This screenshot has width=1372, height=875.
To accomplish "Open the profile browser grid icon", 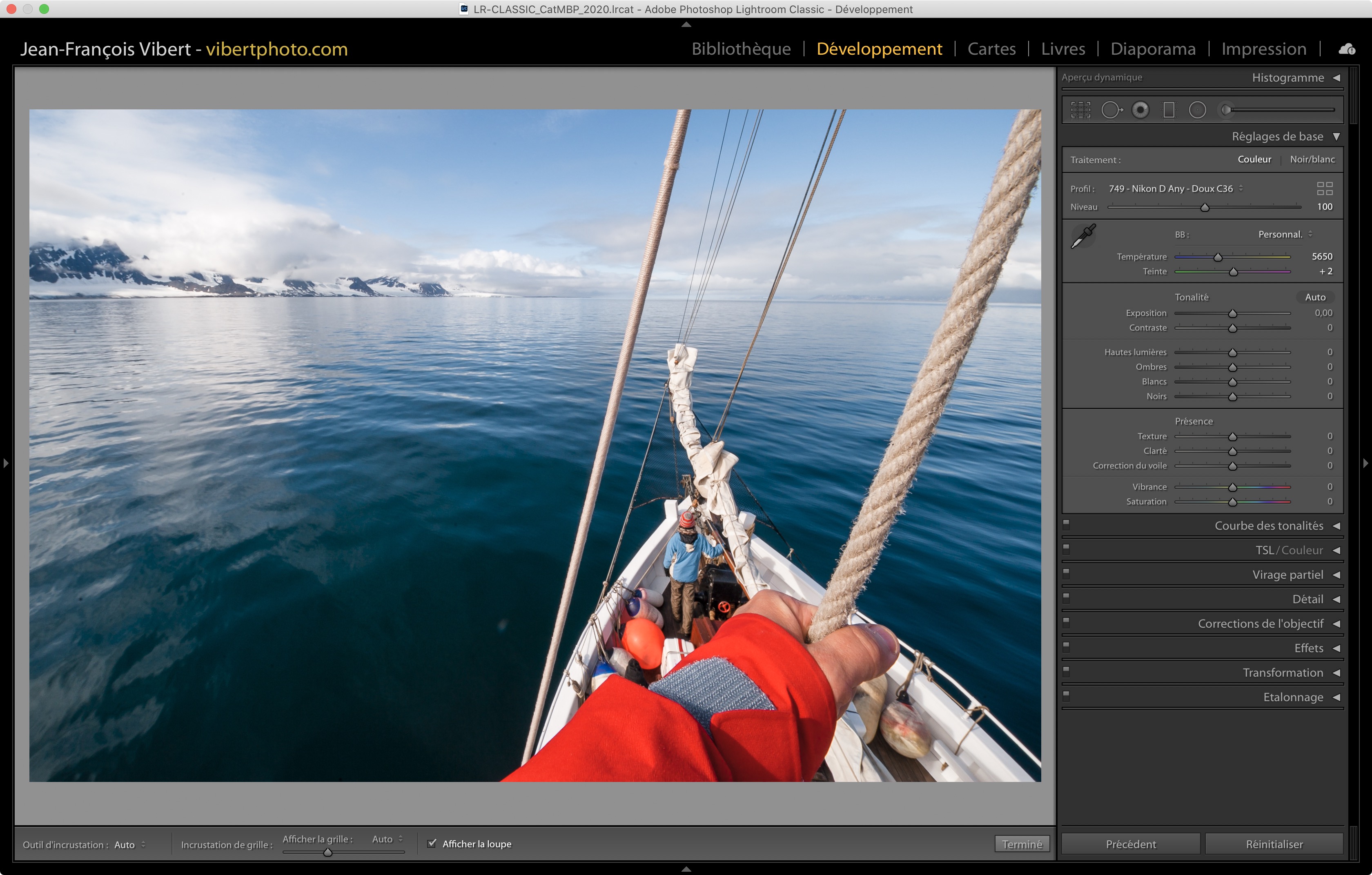I will (1325, 189).
